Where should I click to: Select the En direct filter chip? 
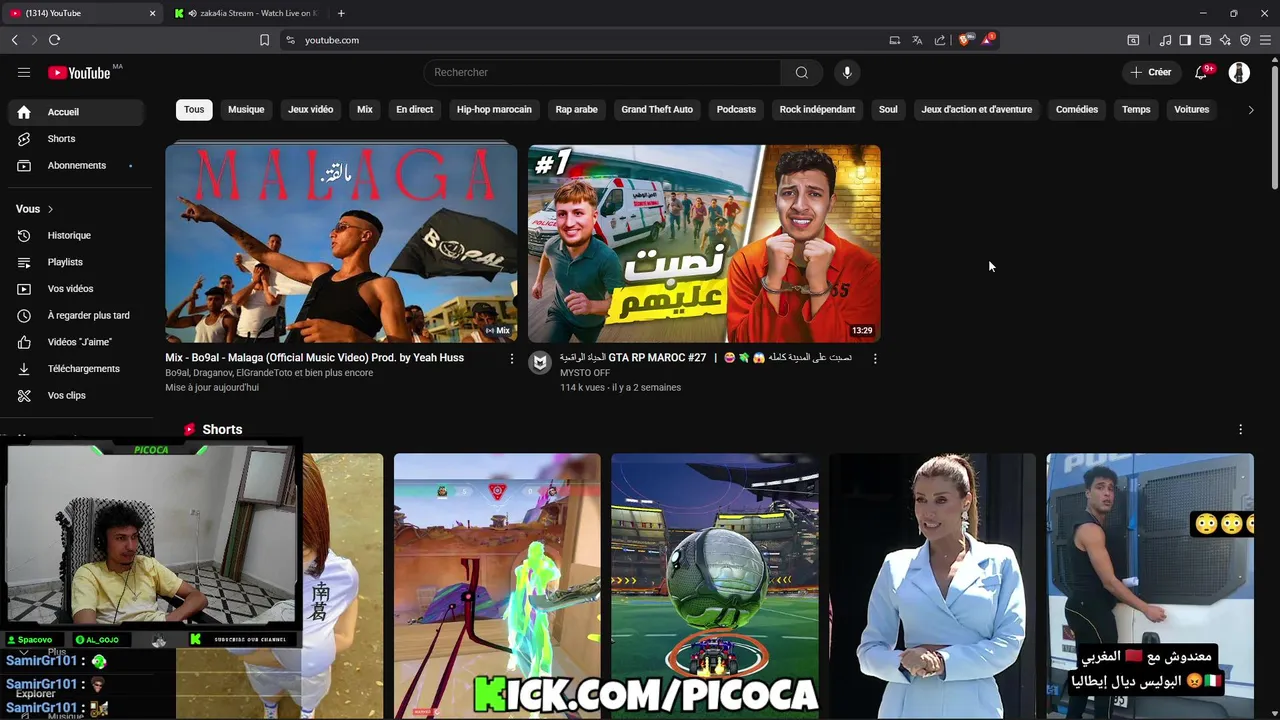tap(414, 109)
